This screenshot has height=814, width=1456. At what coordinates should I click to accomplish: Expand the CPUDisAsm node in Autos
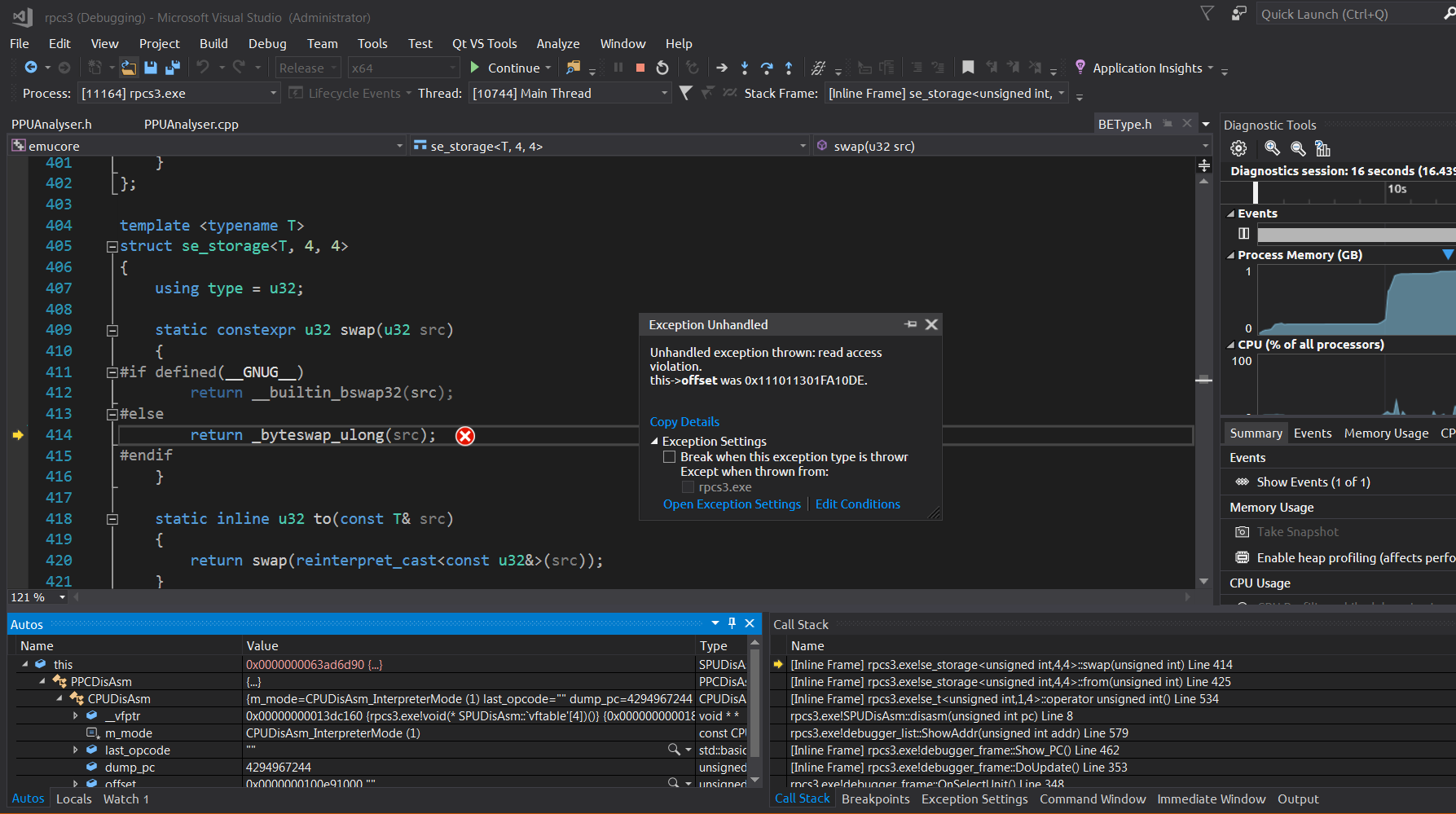click(59, 698)
